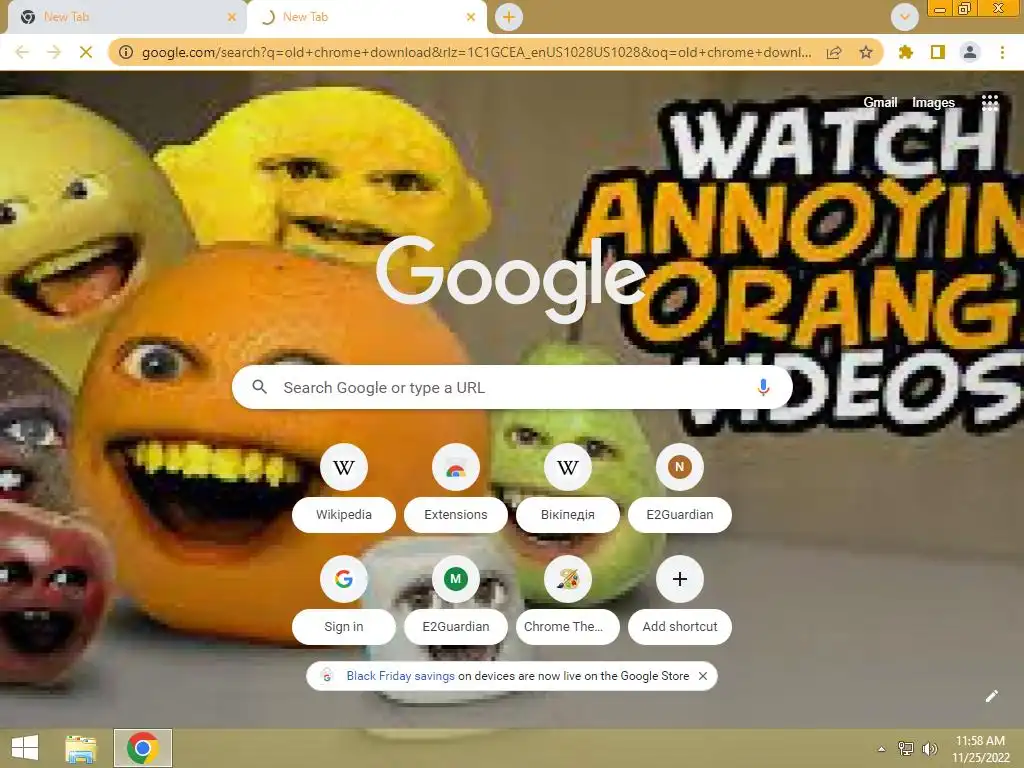Start voice search with microphone icon
1024x768 pixels.
tap(763, 387)
